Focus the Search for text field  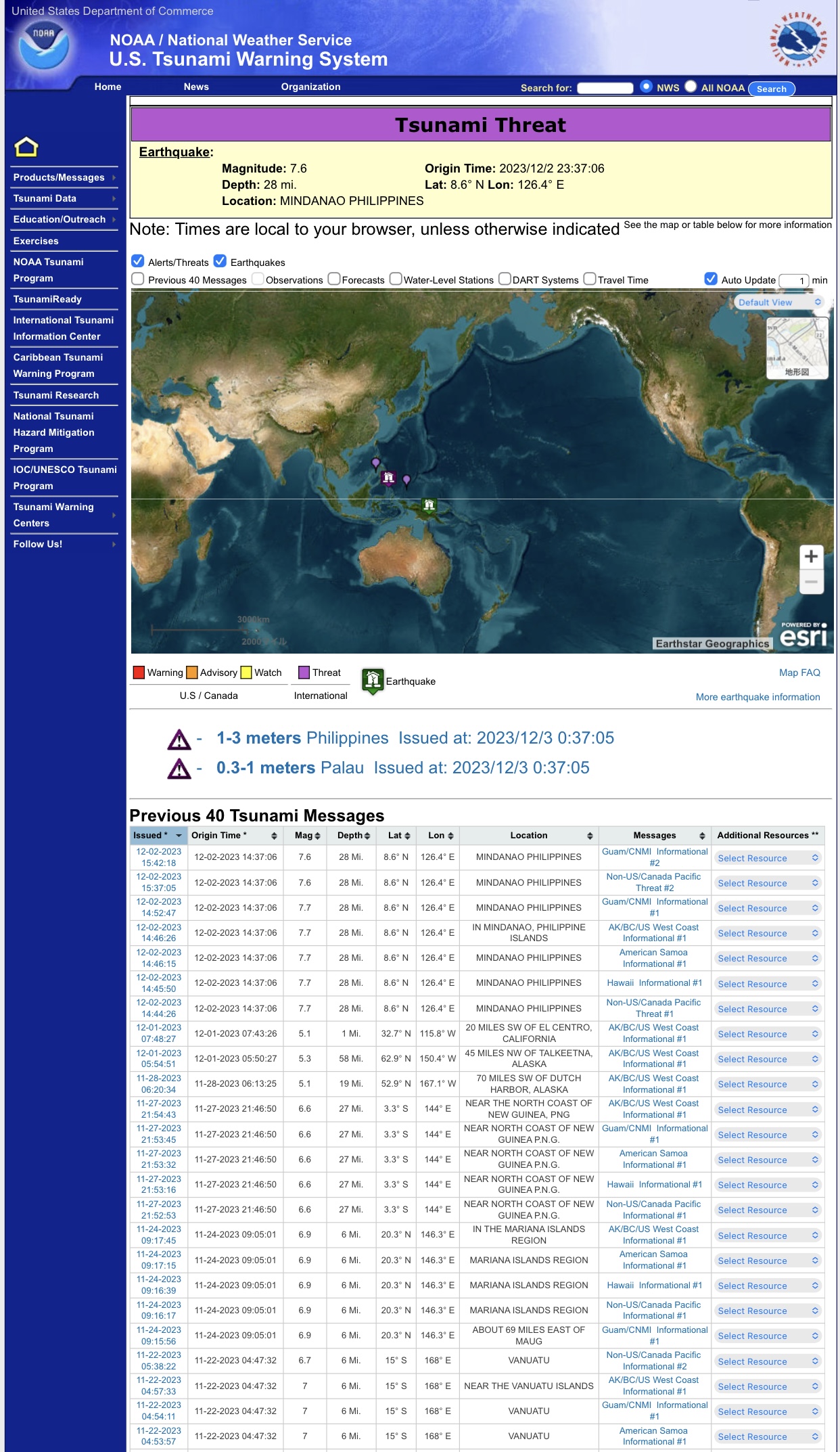pyautogui.click(x=605, y=88)
